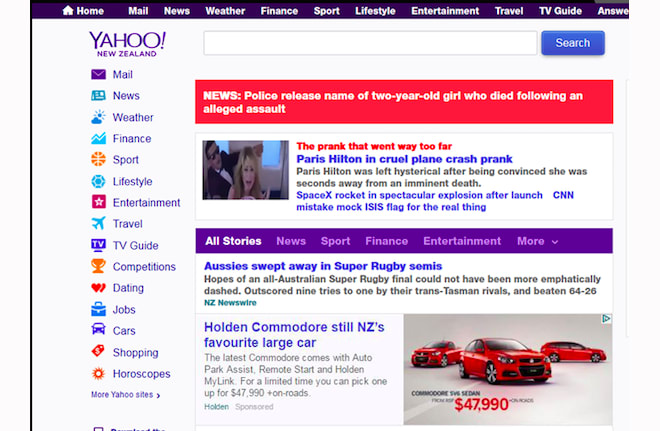Open TV Guide in the top navigation bar
Screen dimensions: 660x431
[x=560, y=11]
